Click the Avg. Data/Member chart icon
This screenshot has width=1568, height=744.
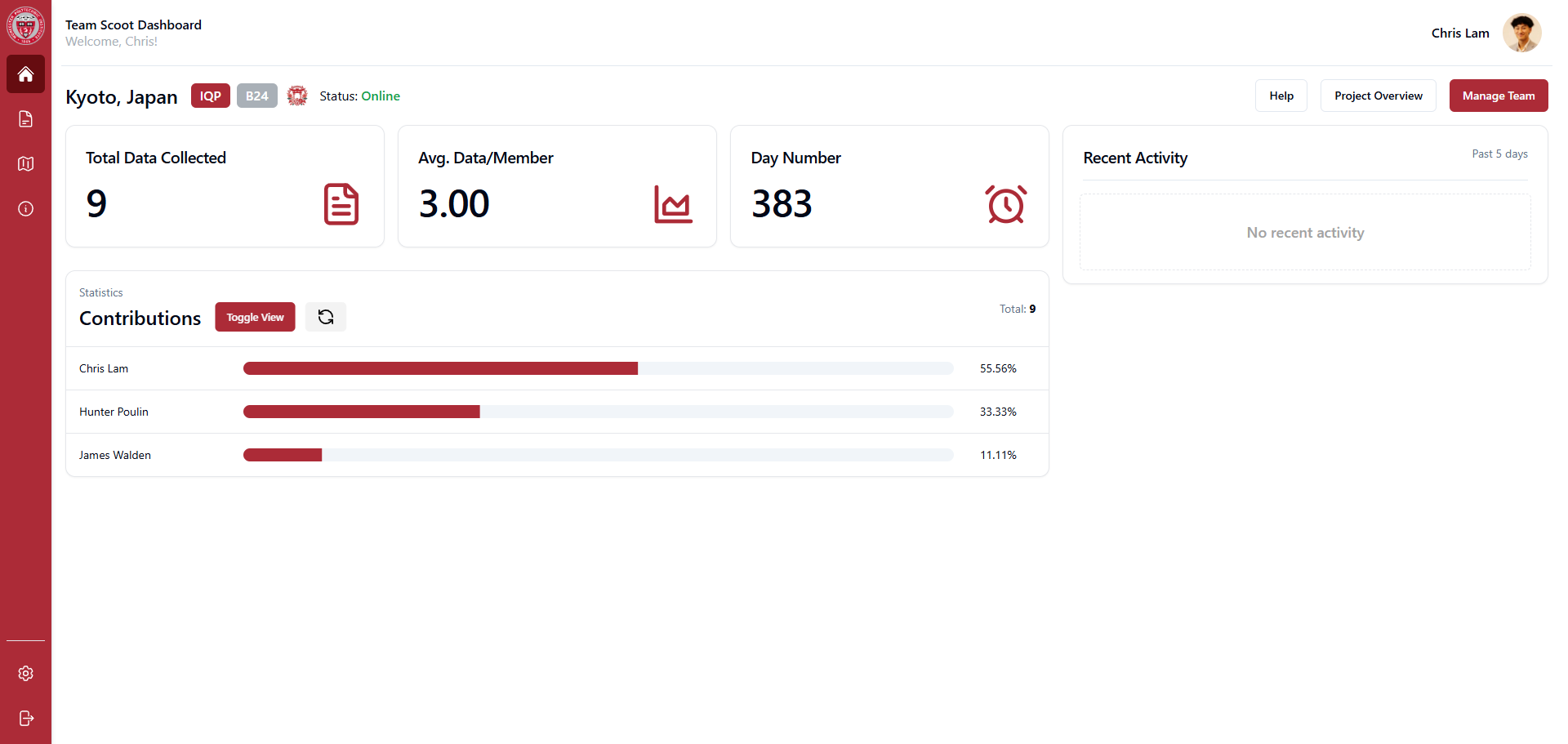[x=673, y=204]
